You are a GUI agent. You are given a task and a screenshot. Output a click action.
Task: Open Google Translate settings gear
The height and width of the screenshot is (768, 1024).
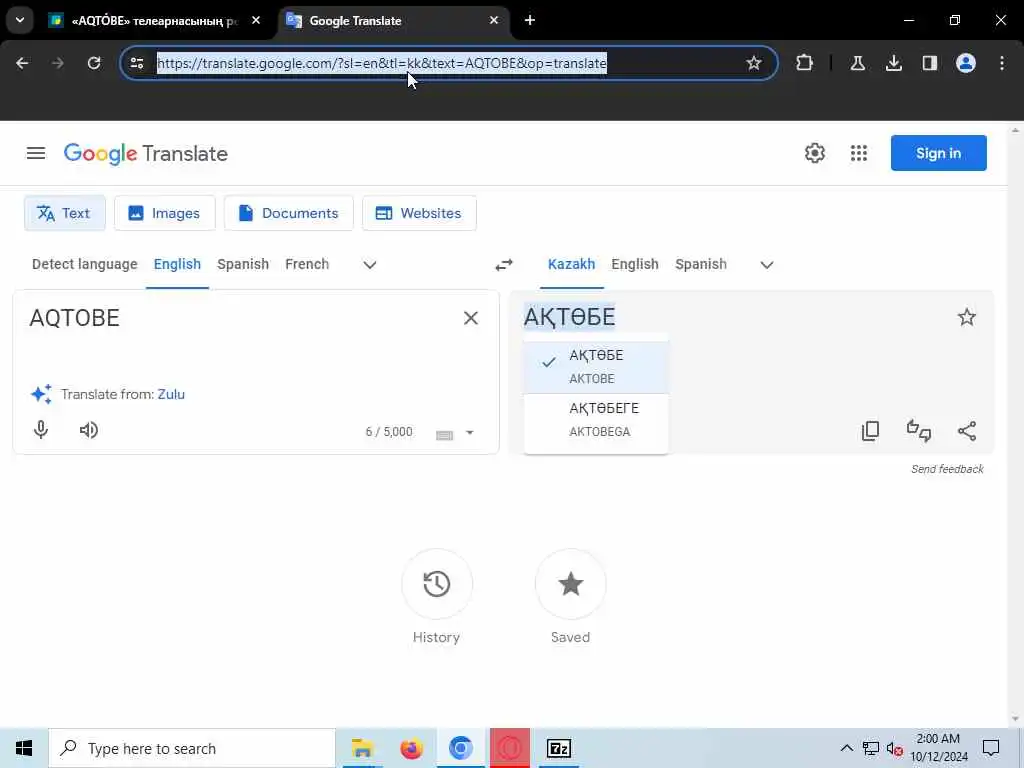click(x=814, y=153)
